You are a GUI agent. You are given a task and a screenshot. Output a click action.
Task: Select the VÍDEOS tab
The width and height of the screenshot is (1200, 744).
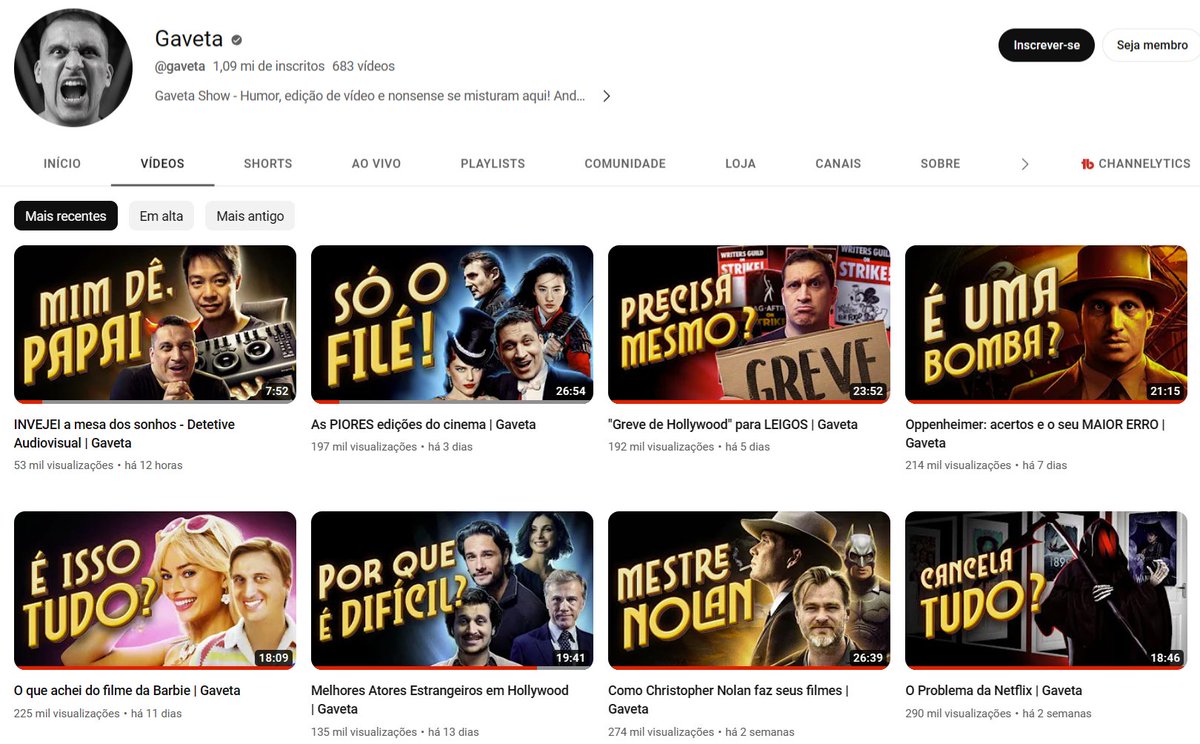[162, 163]
